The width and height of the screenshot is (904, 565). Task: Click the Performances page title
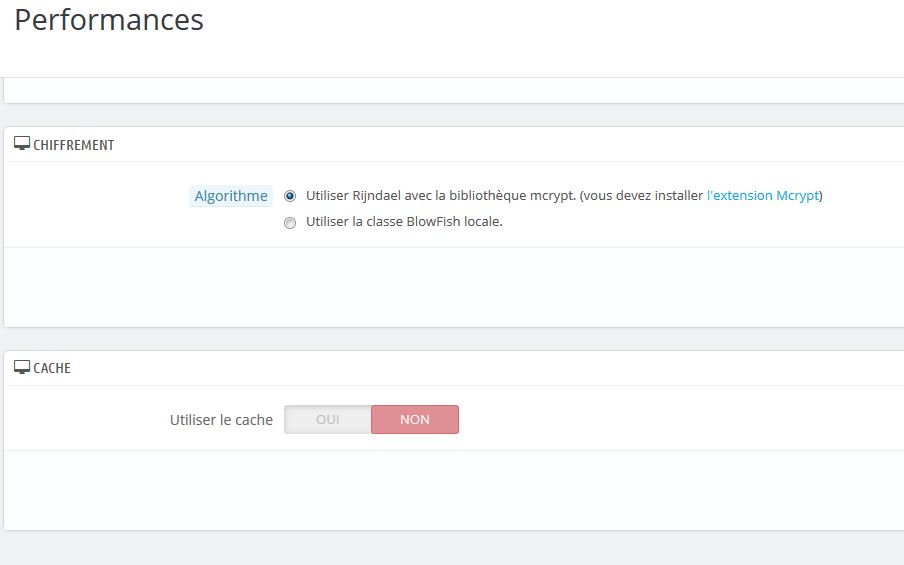click(x=109, y=20)
